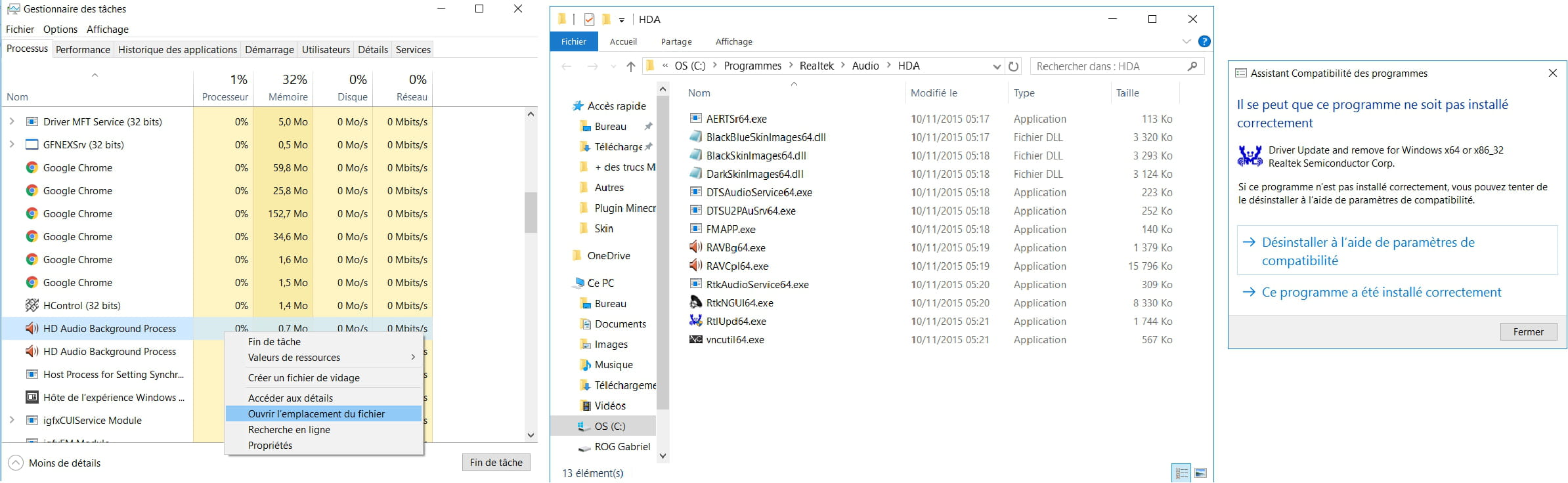Click the Explorer forward navigation arrow

592,66
